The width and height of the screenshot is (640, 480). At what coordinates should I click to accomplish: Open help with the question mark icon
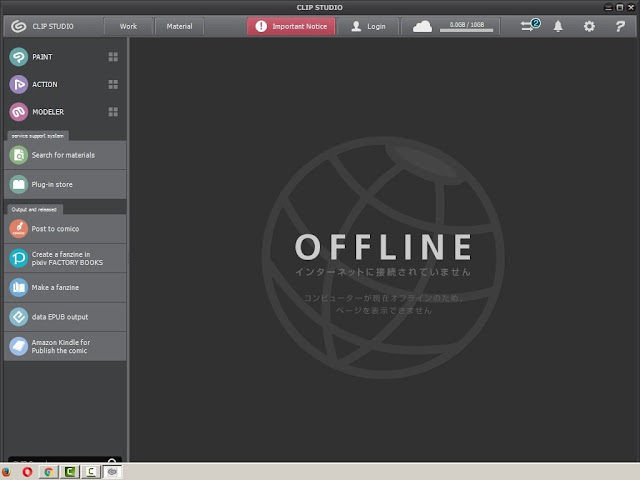(x=620, y=27)
